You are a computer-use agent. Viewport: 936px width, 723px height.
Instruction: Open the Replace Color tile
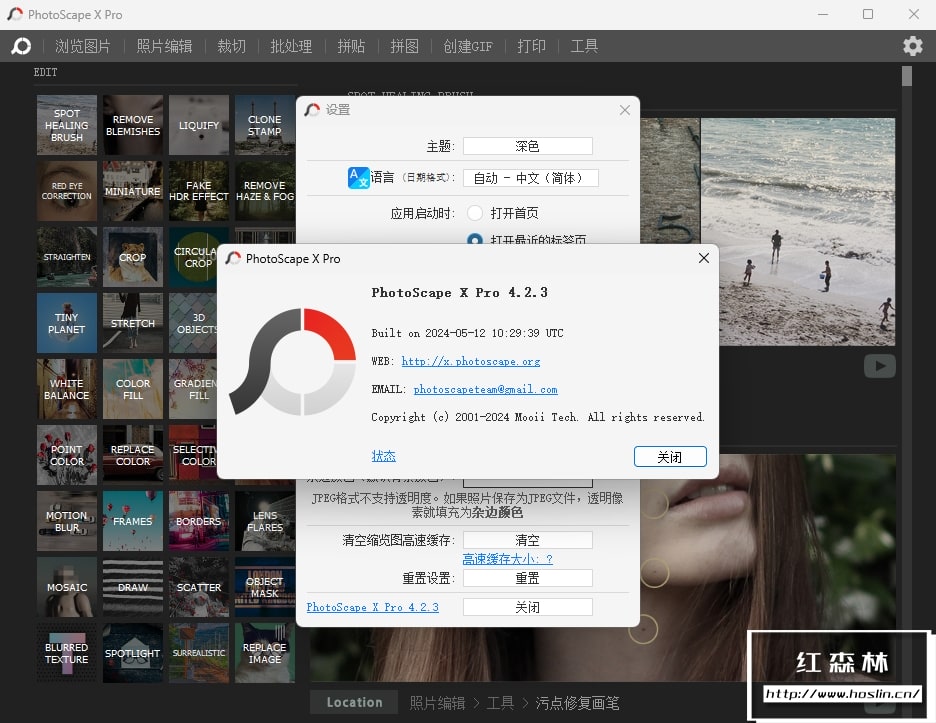pyautogui.click(x=133, y=455)
